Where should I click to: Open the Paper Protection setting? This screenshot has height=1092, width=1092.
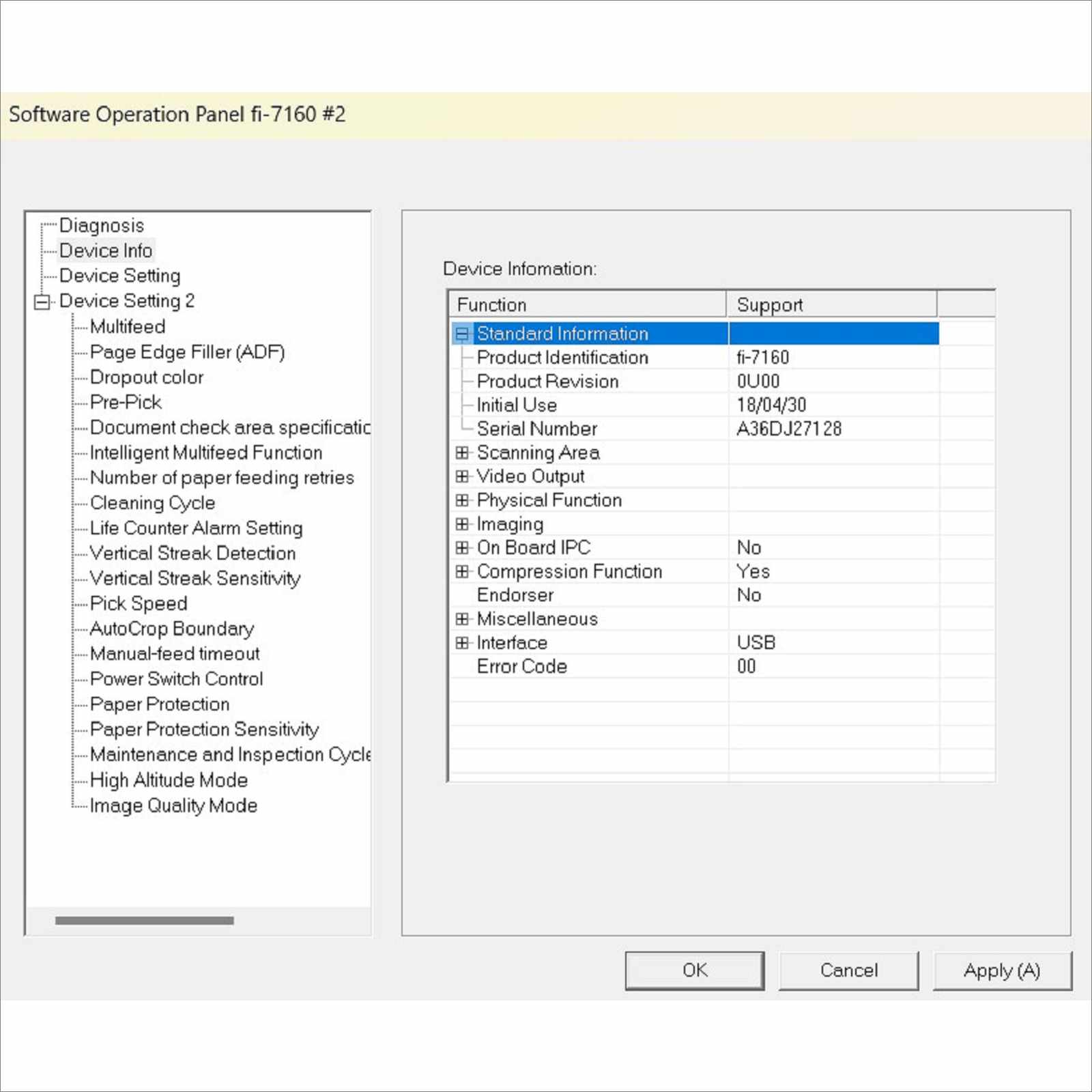click(x=160, y=704)
